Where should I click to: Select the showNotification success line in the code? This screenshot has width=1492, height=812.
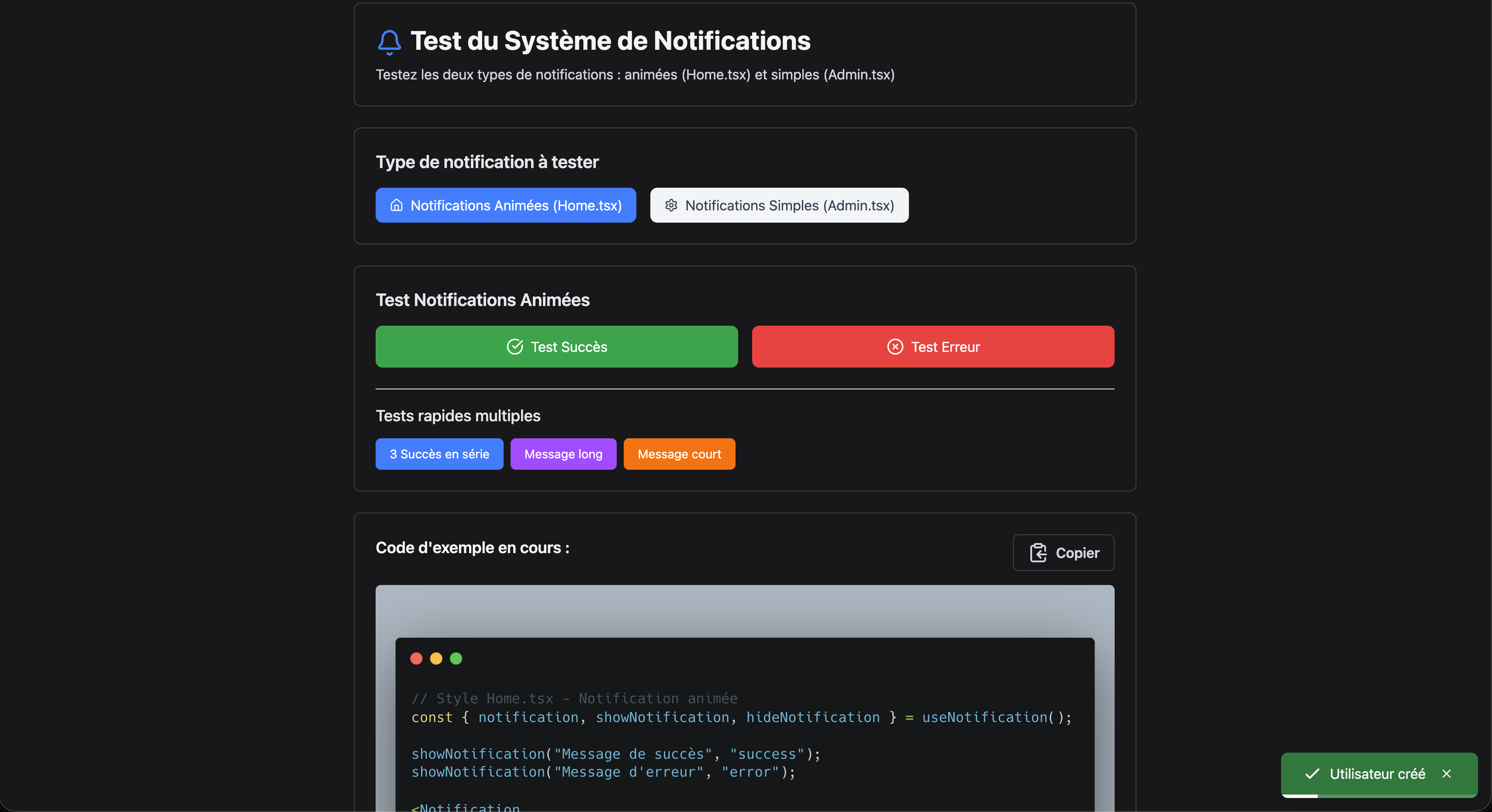pyautogui.click(x=615, y=754)
